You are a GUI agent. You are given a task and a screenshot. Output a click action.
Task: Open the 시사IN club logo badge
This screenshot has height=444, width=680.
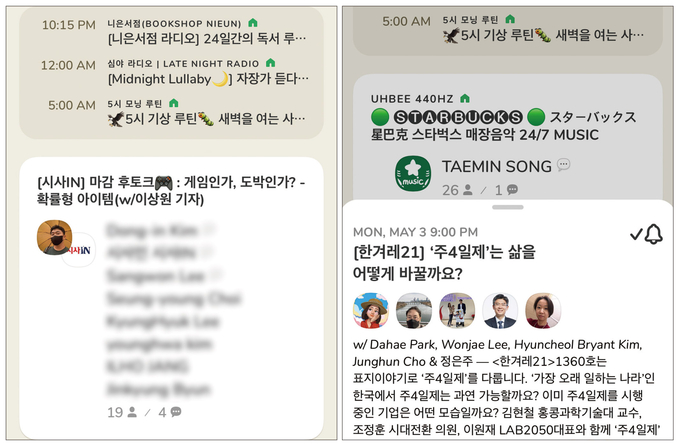(79, 250)
